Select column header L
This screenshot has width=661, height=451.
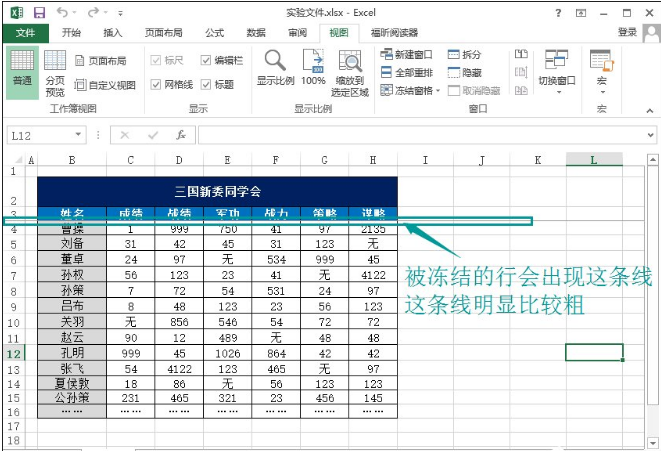(x=594, y=160)
